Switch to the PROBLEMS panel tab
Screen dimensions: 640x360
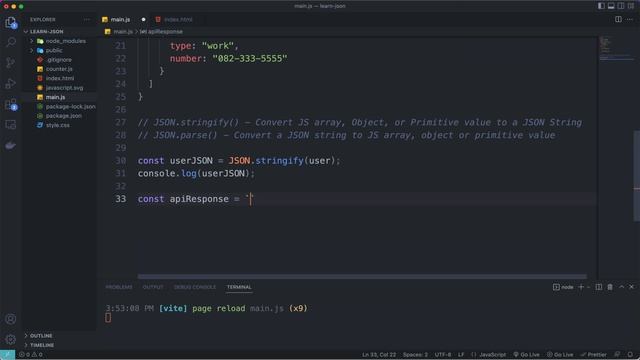pos(119,287)
